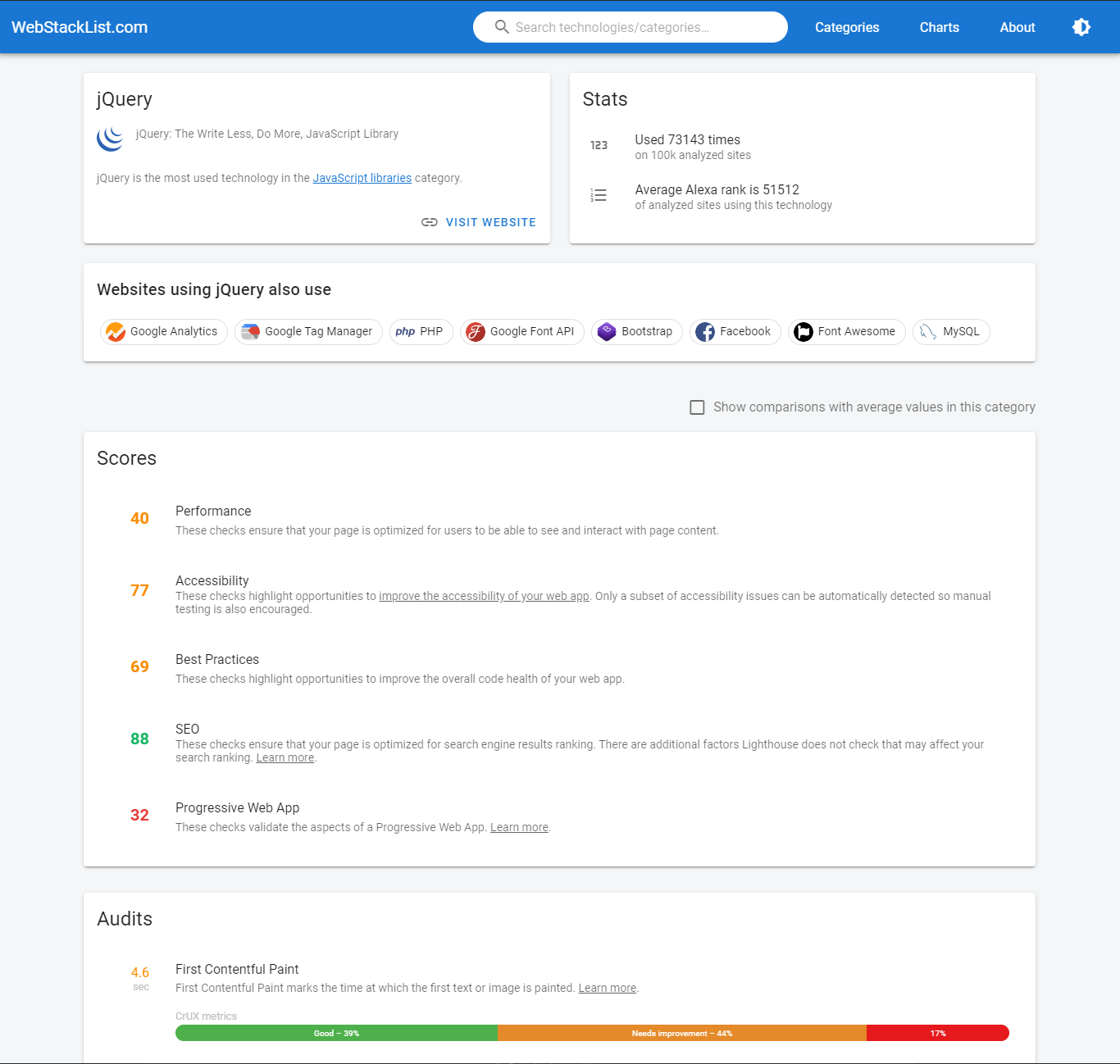This screenshot has height=1064, width=1120.
Task: Navigate to the About page
Action: coord(1017,27)
